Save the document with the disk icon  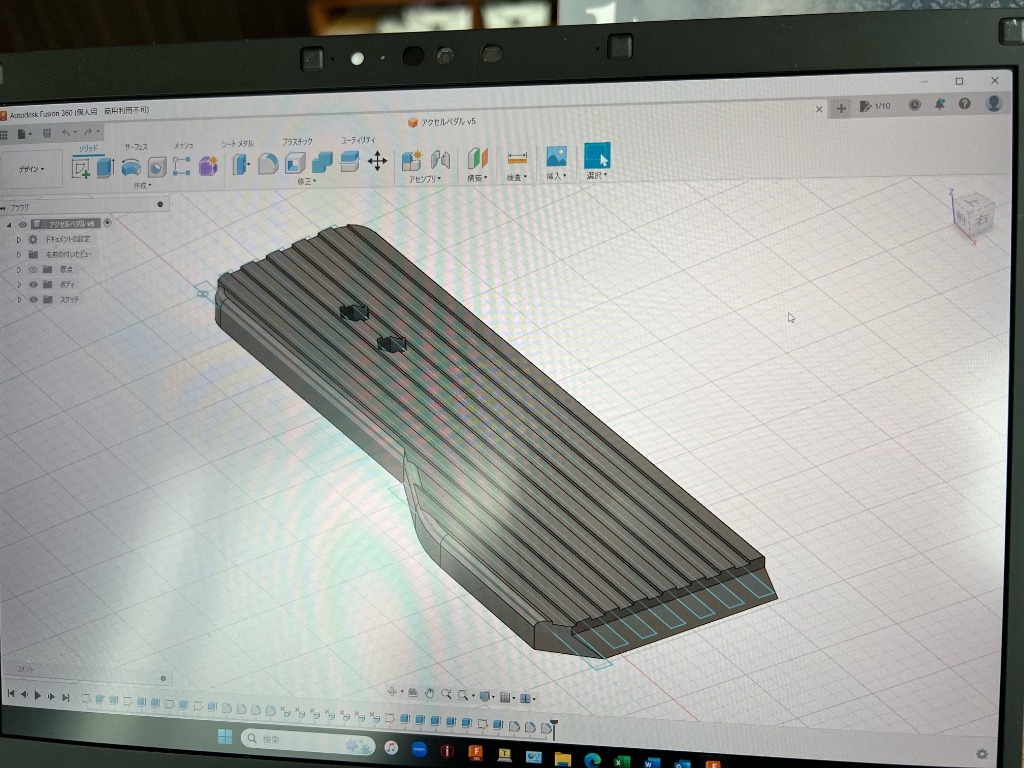(47, 134)
